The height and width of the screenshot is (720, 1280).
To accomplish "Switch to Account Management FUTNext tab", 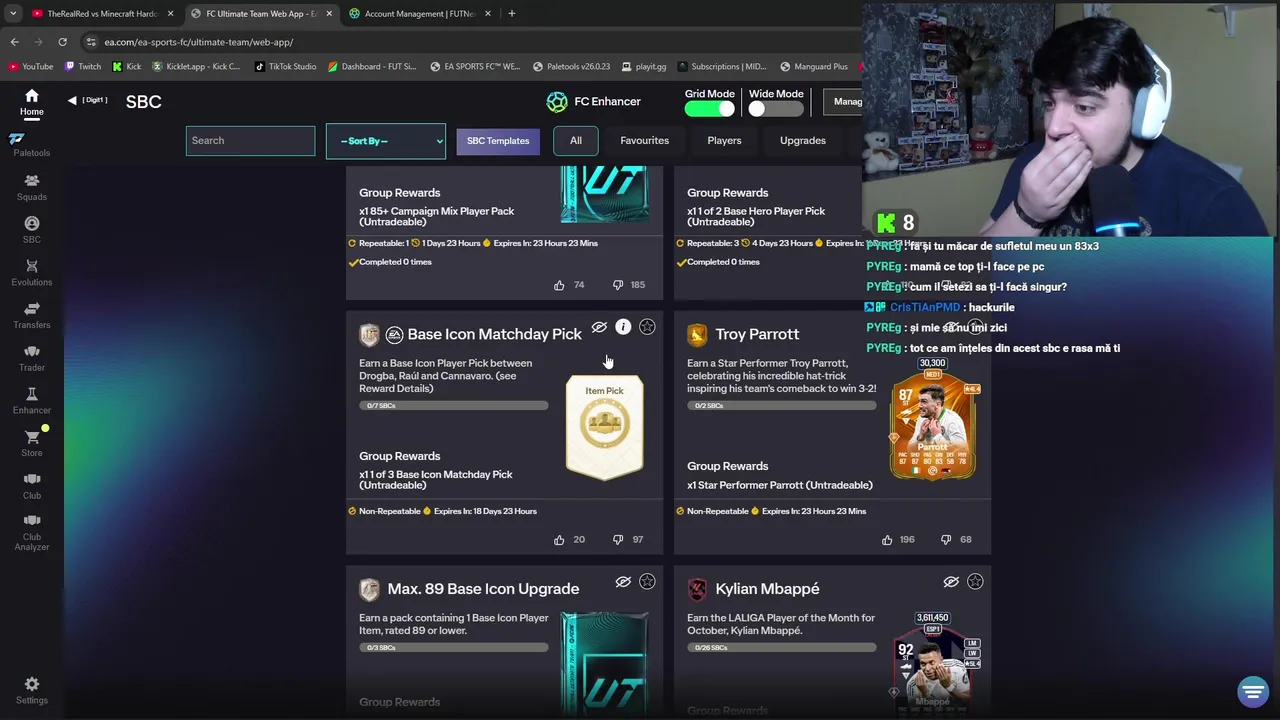I will click(420, 13).
